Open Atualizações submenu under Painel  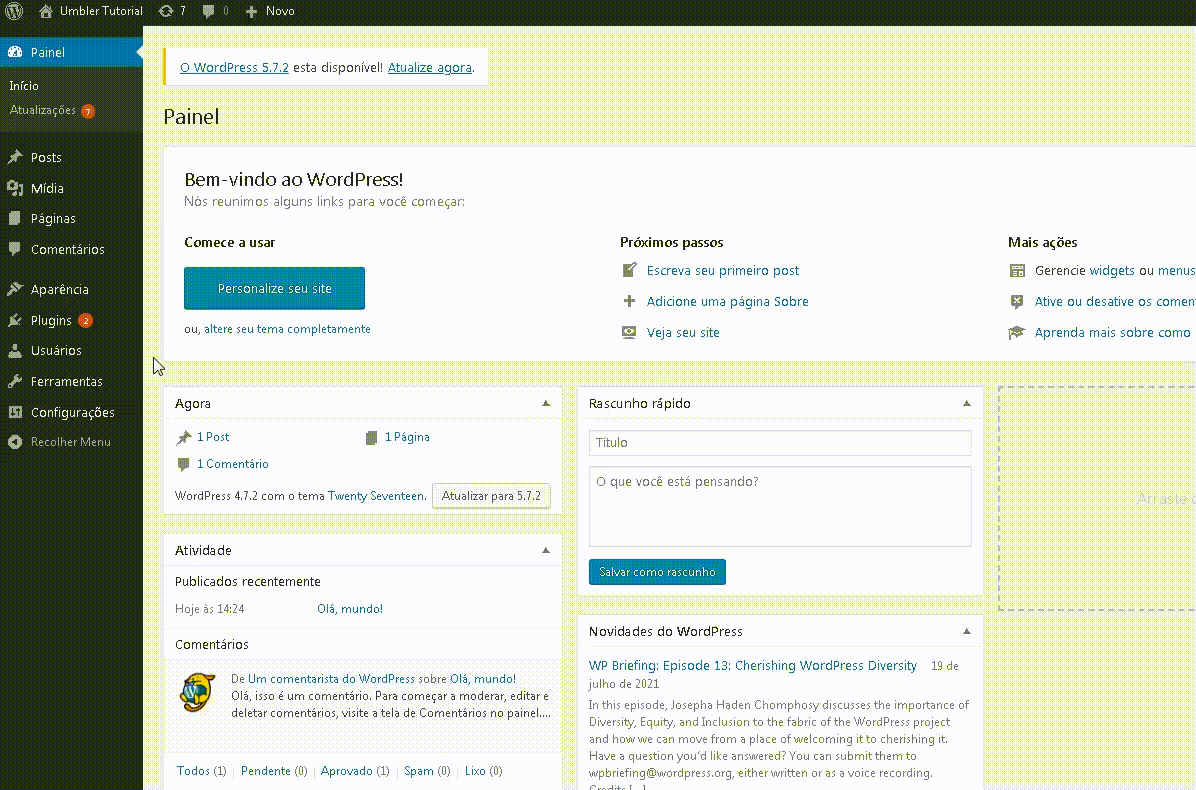click(43, 111)
